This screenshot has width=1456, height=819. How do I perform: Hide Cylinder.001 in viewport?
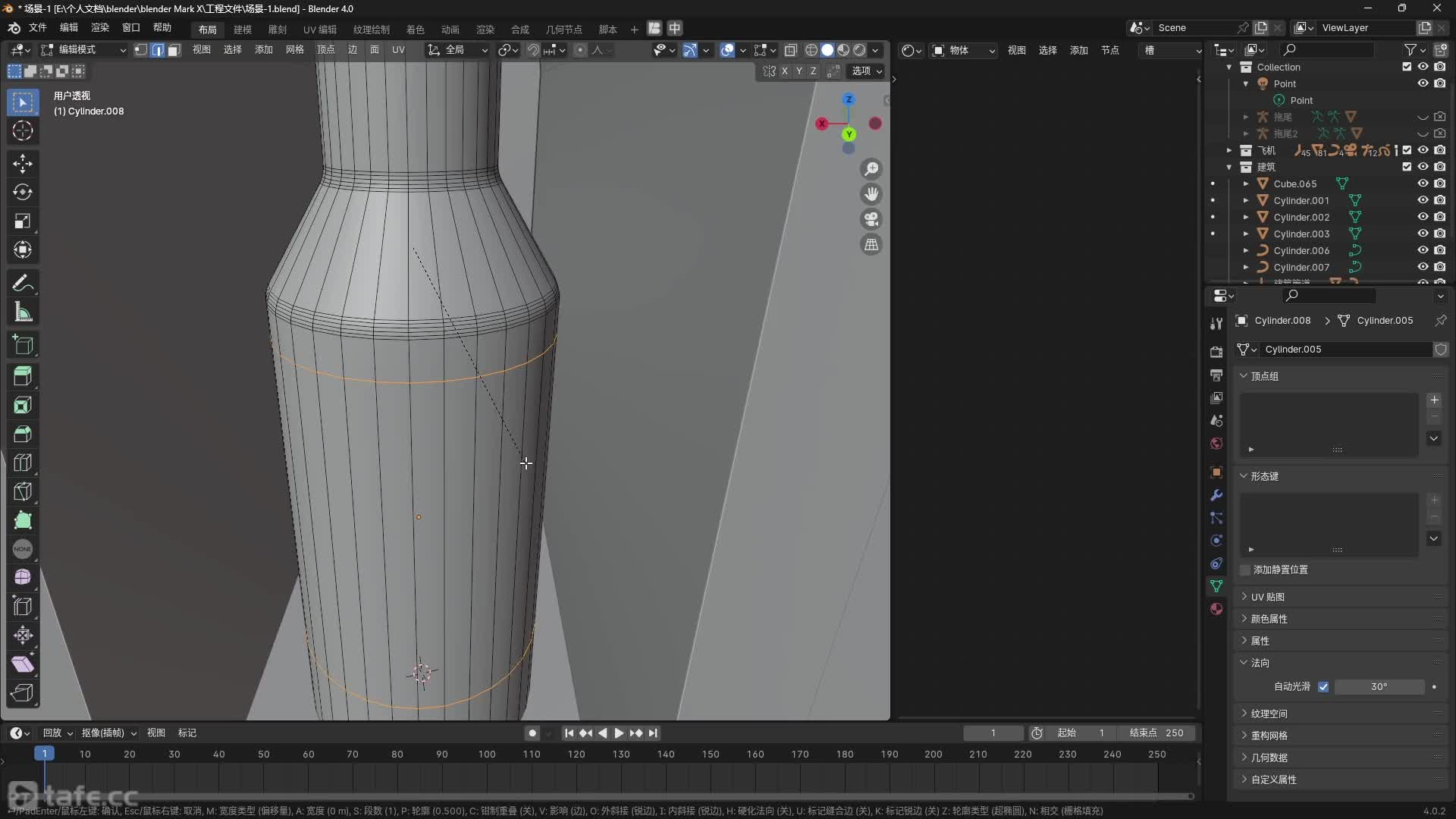(1423, 200)
